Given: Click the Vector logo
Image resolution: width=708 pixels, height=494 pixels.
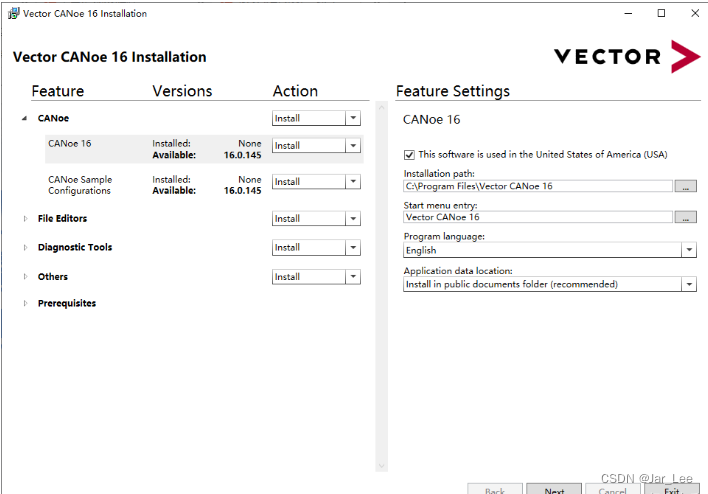Looking at the screenshot, I should tap(627, 56).
